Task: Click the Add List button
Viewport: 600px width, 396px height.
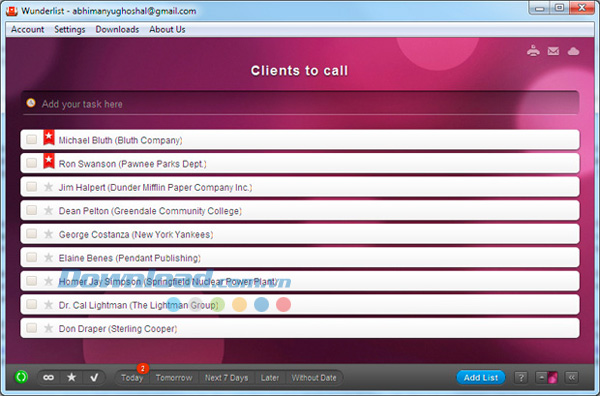Action: [481, 378]
